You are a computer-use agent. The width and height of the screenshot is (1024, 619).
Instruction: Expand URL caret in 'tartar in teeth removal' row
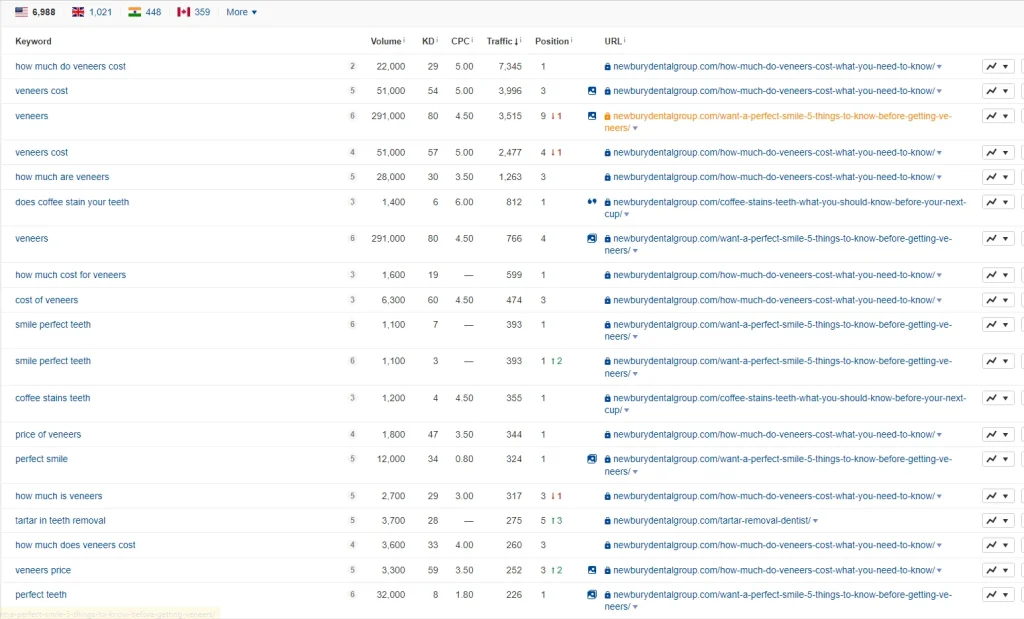(x=815, y=521)
